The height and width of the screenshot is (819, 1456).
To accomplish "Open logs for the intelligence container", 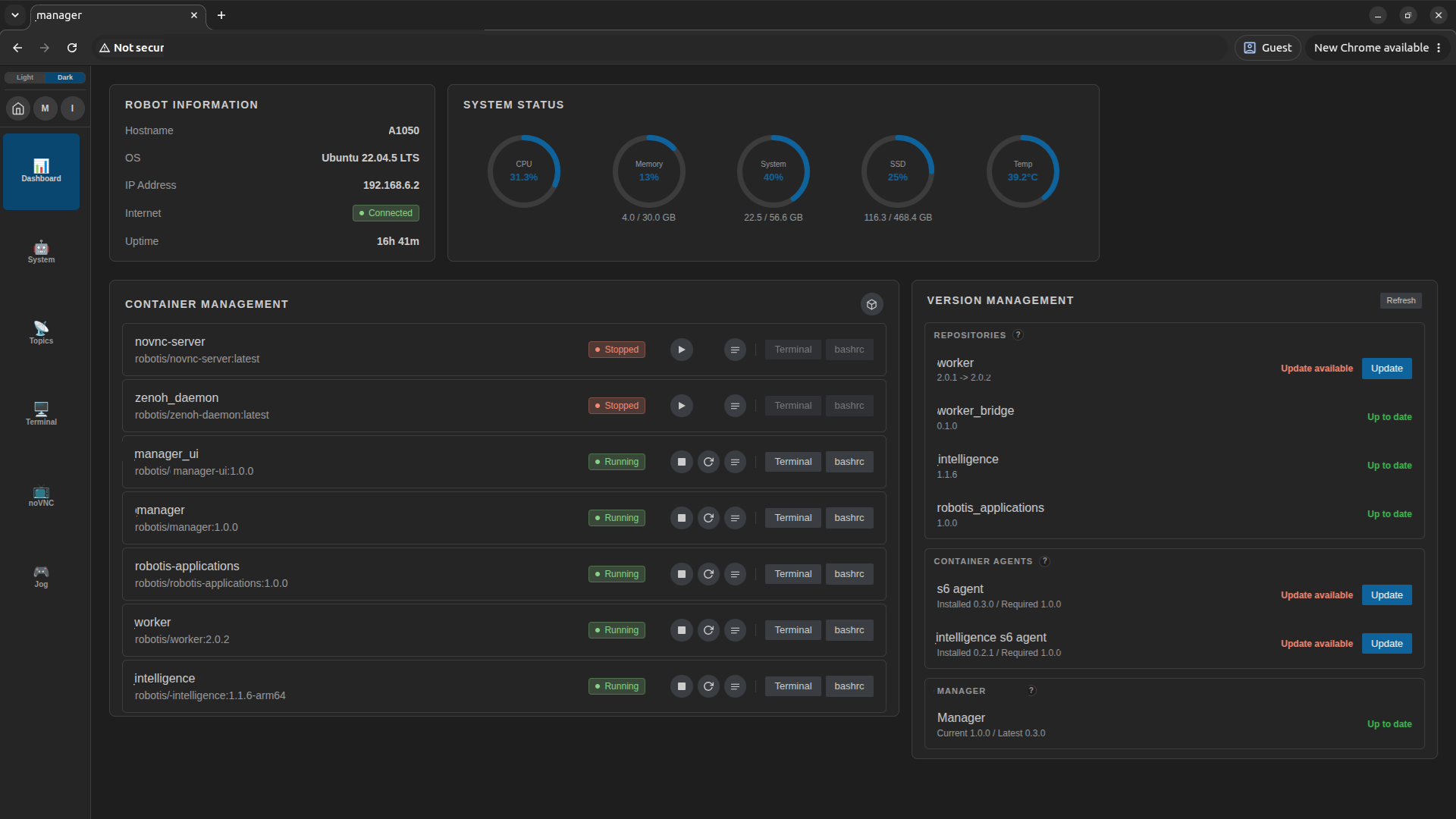I will click(x=735, y=686).
